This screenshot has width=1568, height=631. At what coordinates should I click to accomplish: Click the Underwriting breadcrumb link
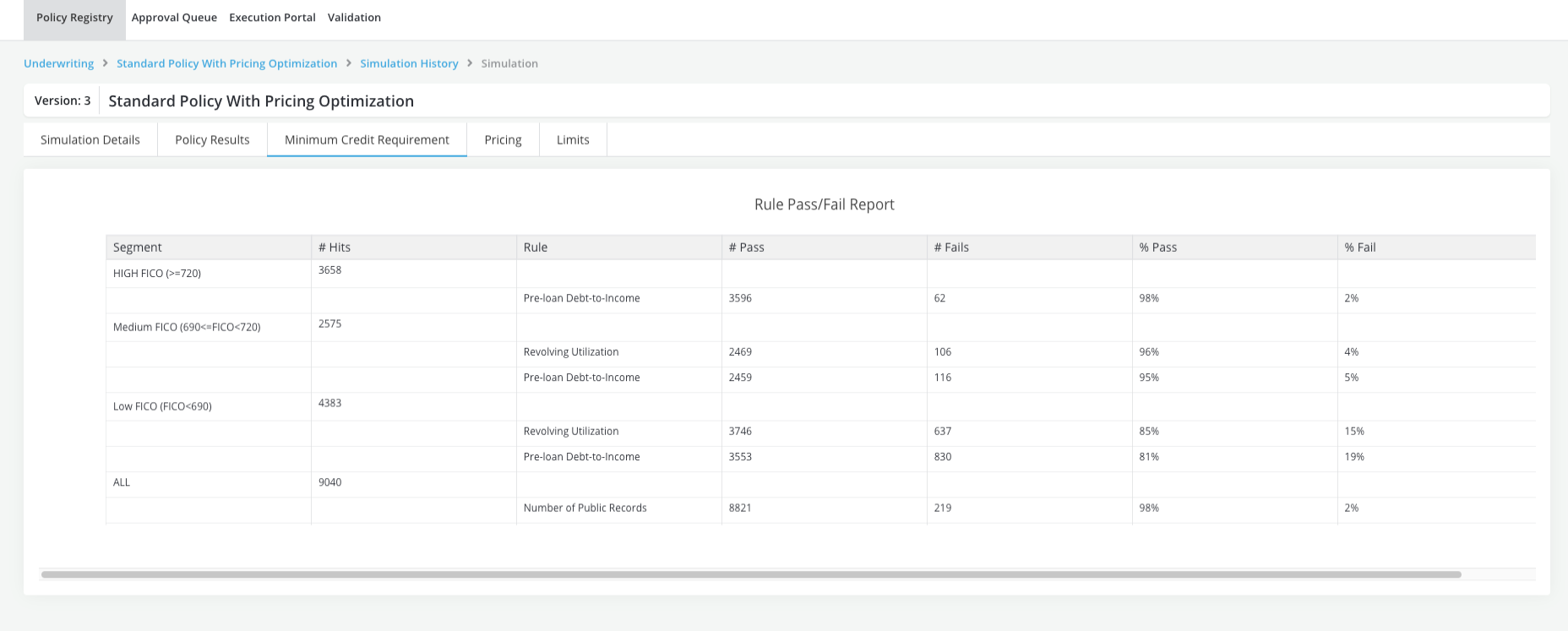coord(58,63)
